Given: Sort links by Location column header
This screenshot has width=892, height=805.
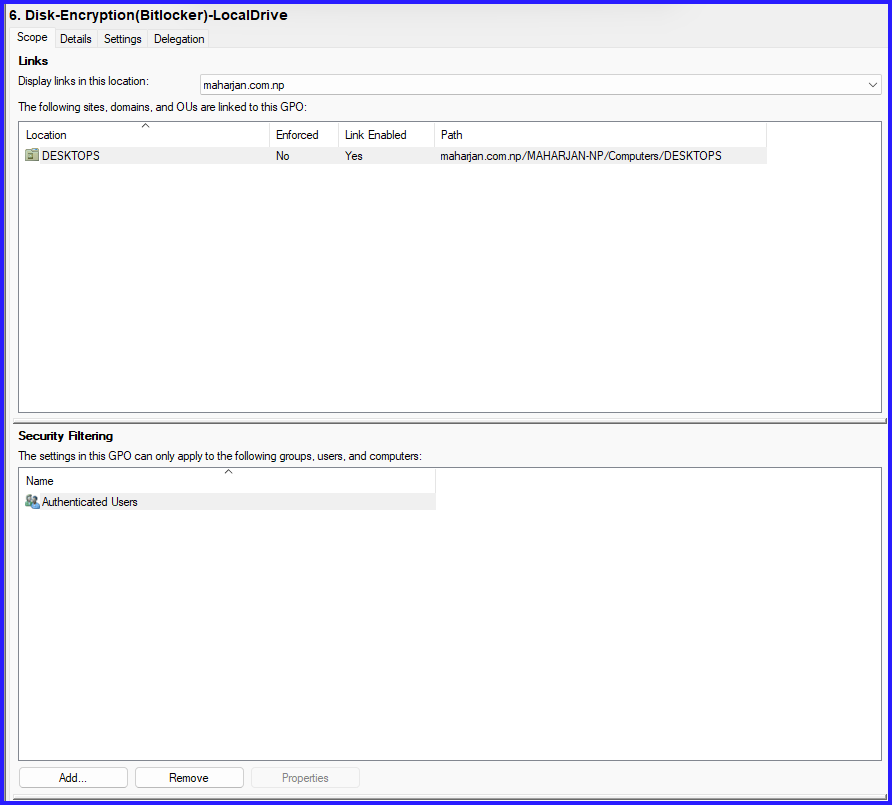Looking at the screenshot, I should pos(145,135).
